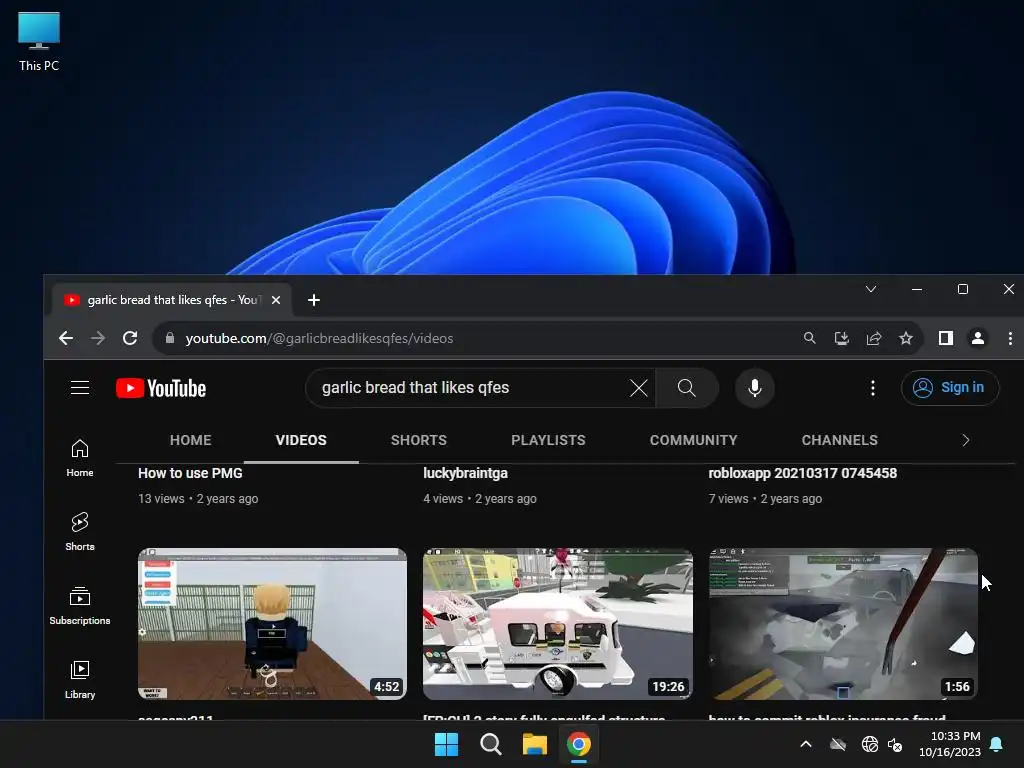Select the garlic bread that likes qfes tab
The height and width of the screenshot is (768, 1024).
pyautogui.click(x=171, y=300)
